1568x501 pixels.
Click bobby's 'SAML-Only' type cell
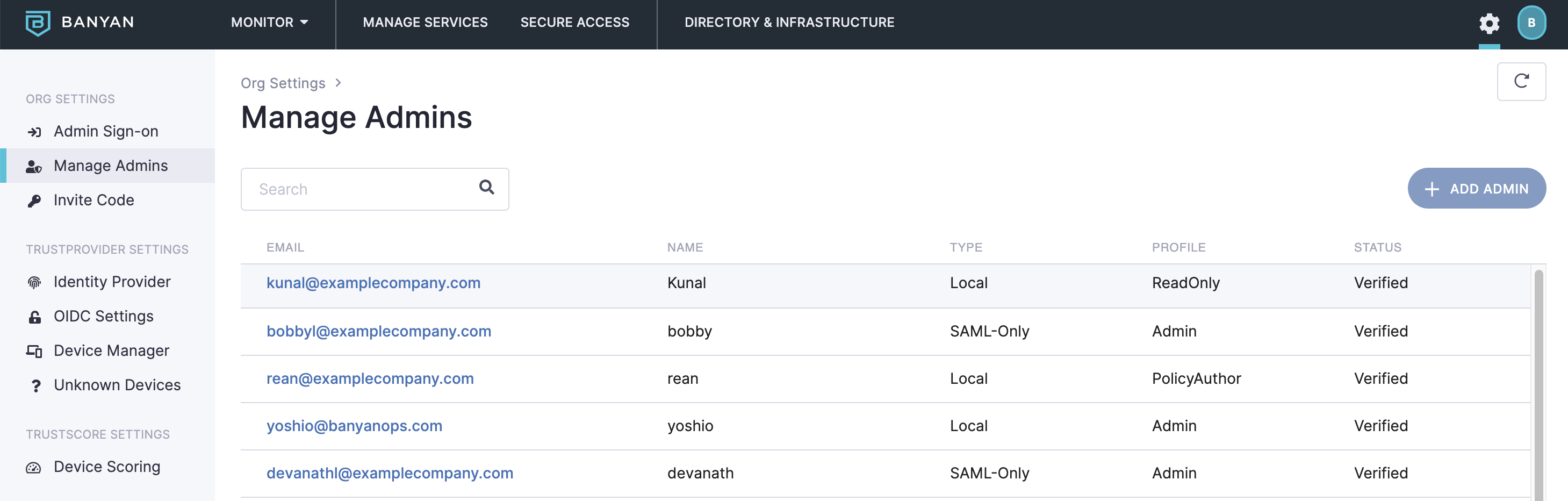click(x=989, y=331)
